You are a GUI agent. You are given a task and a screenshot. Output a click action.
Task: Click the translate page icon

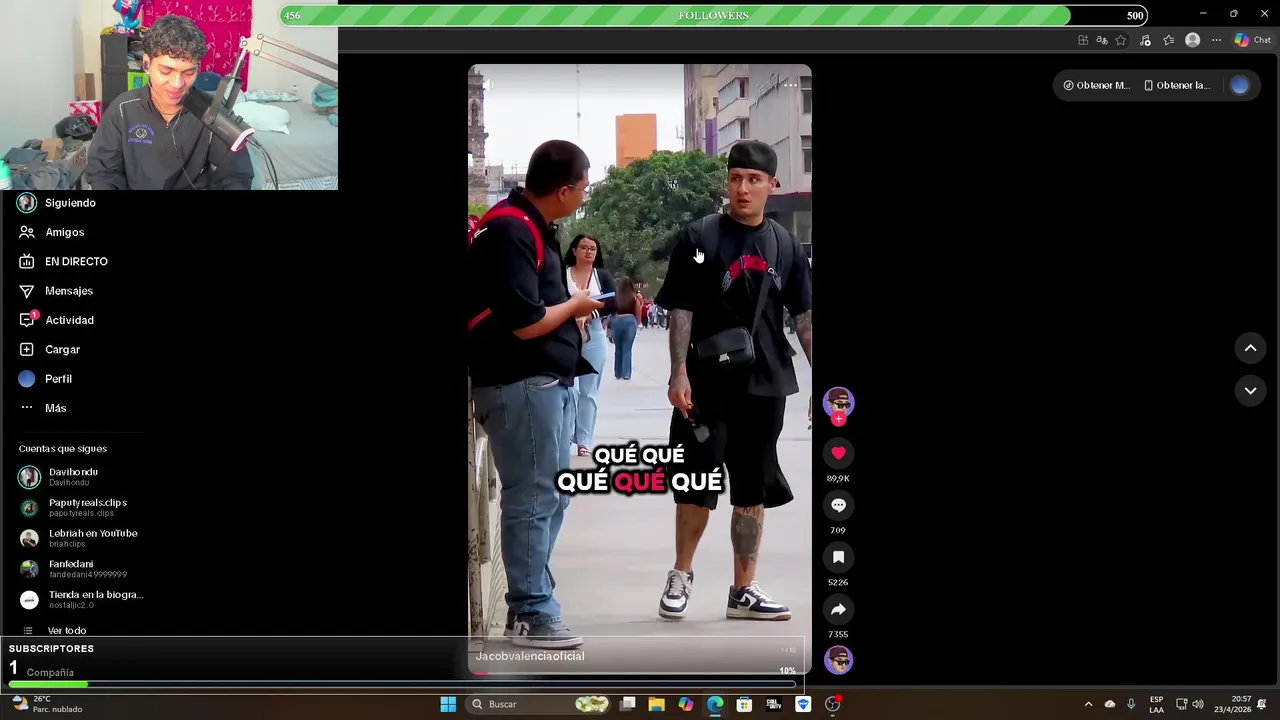pyautogui.click(x=1102, y=40)
